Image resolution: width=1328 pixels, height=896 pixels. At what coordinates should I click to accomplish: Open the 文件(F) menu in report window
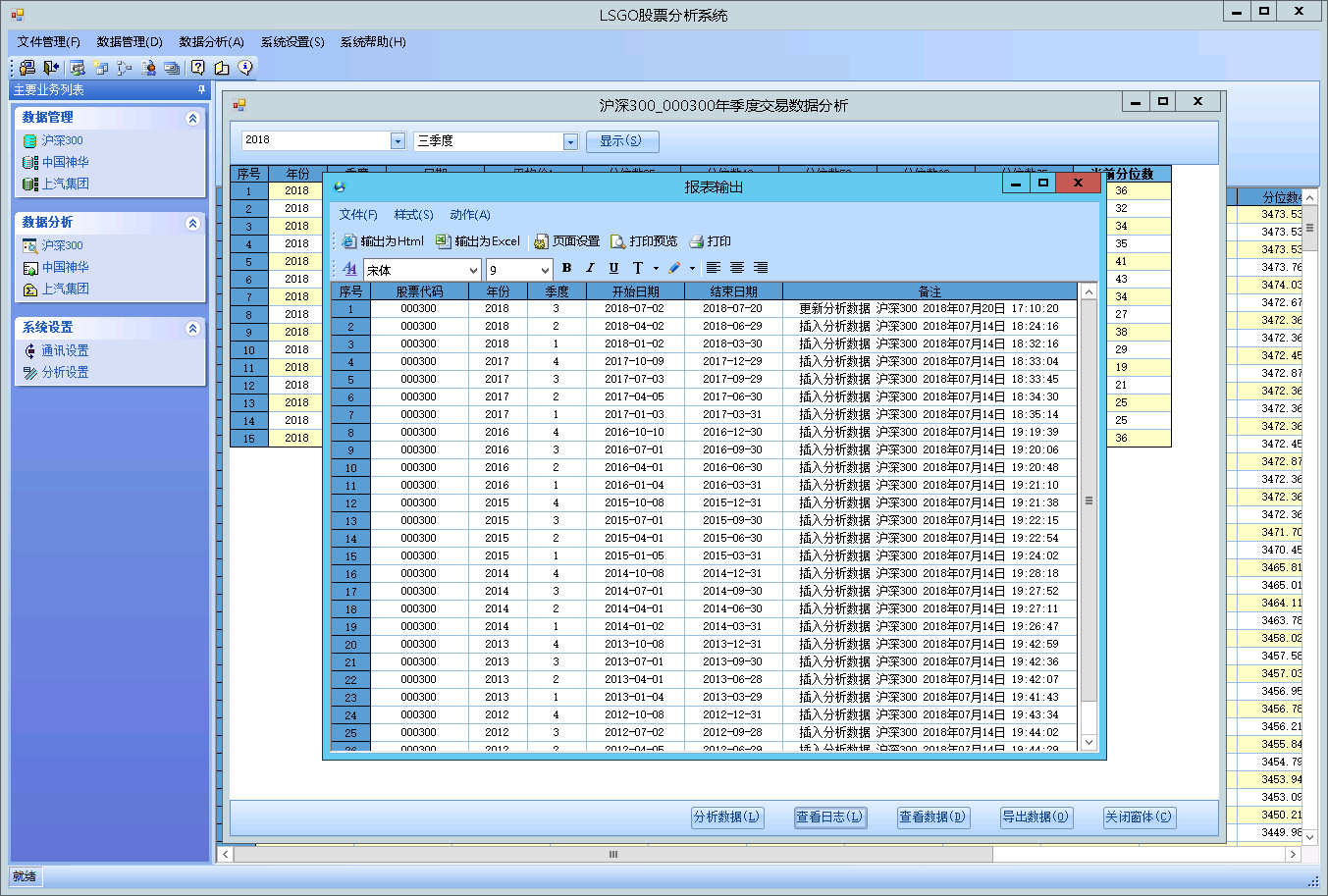coord(358,215)
